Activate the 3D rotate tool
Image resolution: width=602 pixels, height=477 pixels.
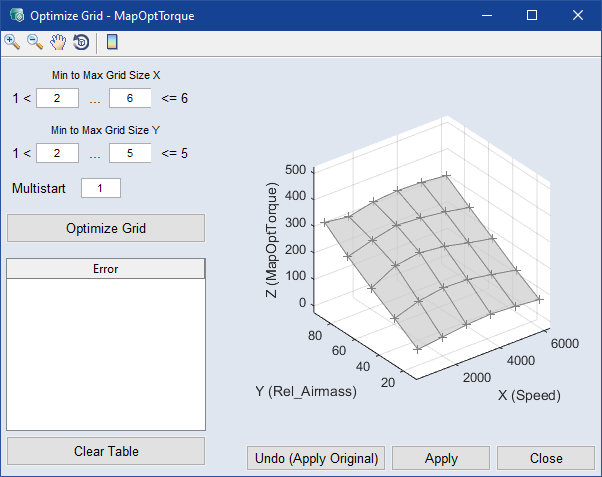[x=81, y=41]
